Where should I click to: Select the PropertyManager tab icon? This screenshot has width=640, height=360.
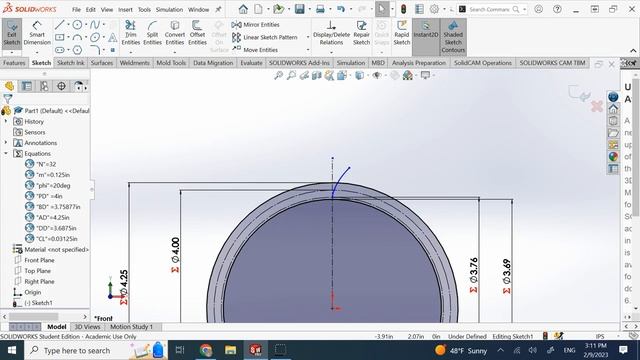[27, 86]
